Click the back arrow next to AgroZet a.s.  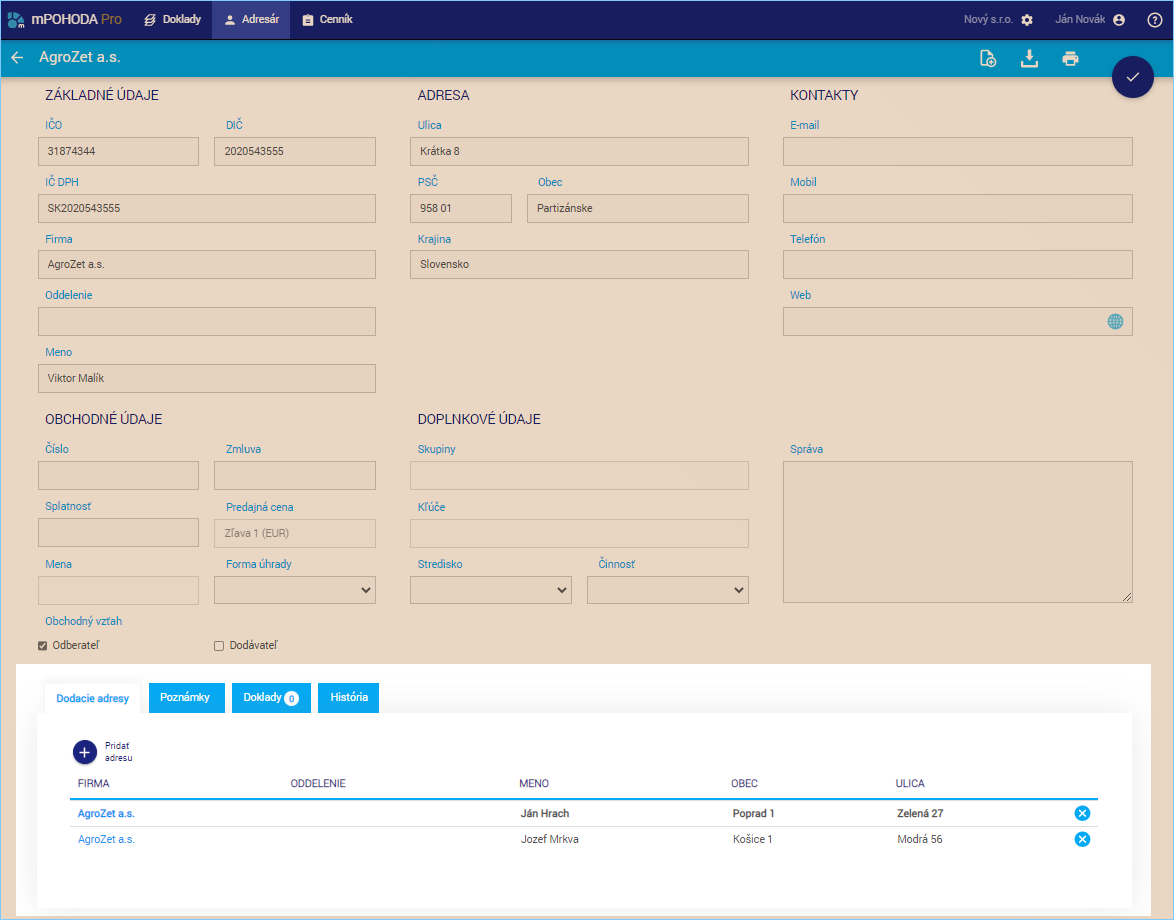17,58
